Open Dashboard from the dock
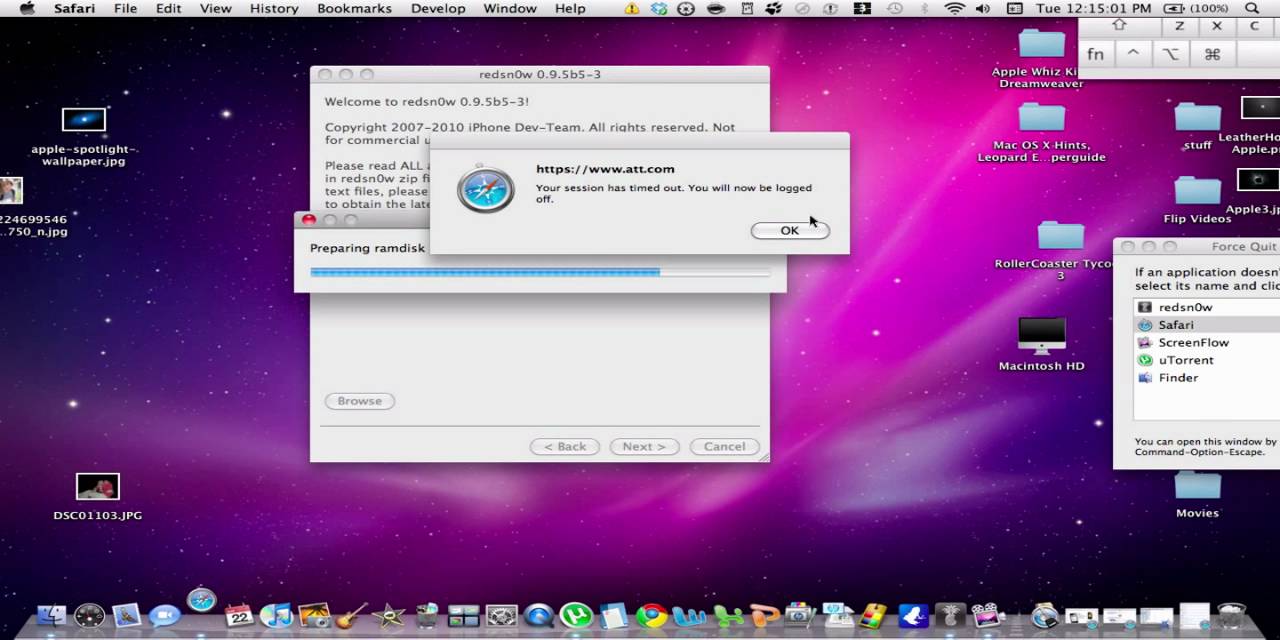The image size is (1280, 640). coord(89,616)
